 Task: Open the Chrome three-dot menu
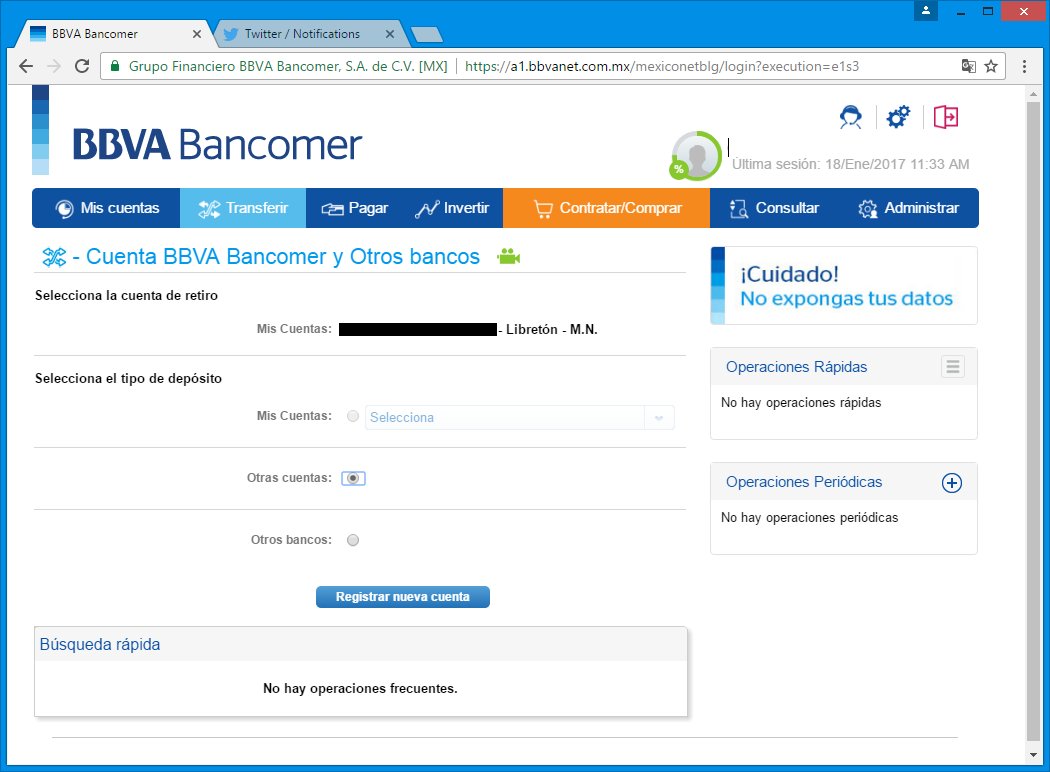1024,66
